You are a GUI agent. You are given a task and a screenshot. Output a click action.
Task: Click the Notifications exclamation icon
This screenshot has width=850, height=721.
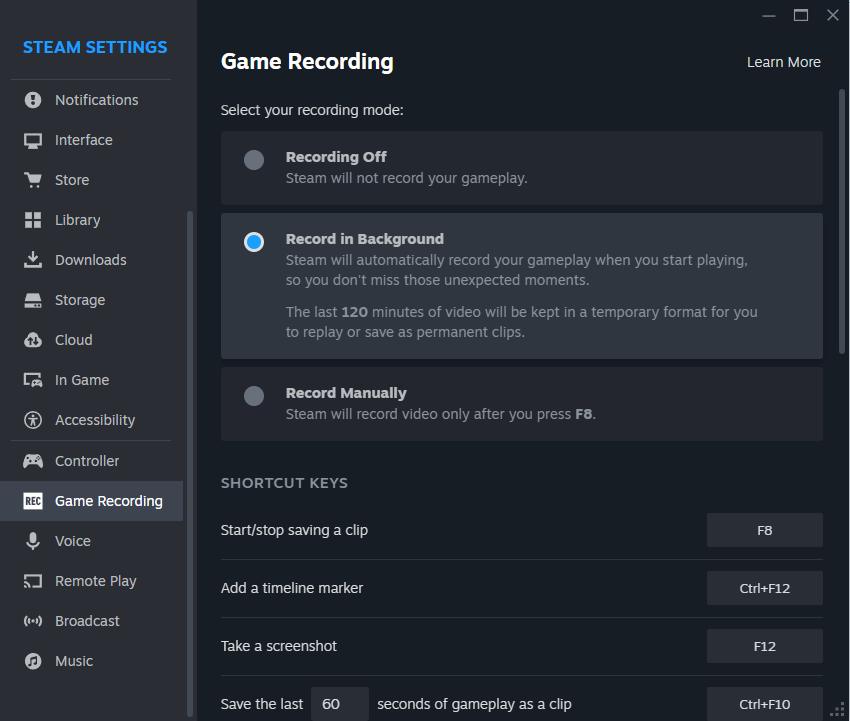click(x=33, y=100)
